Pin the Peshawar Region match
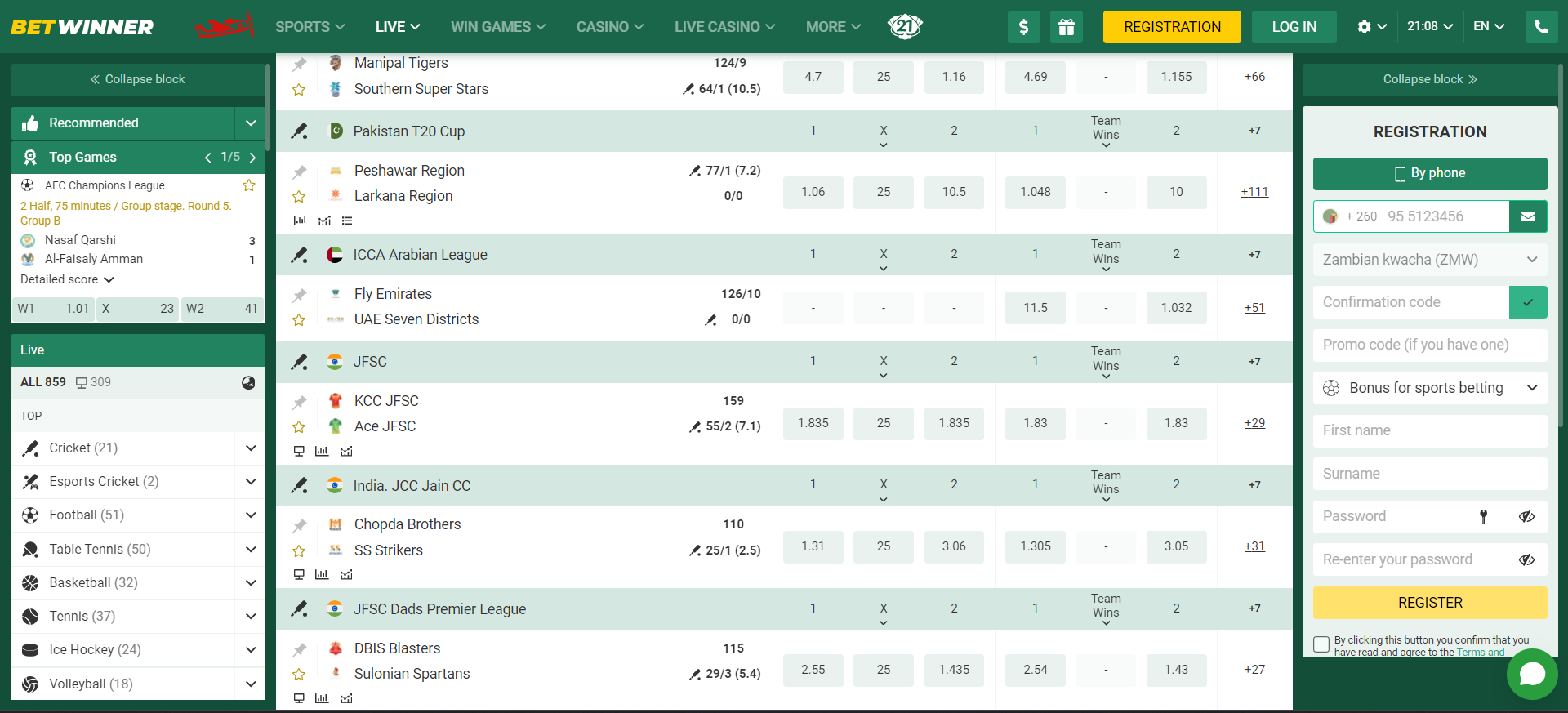The image size is (1568, 713). tap(300, 172)
